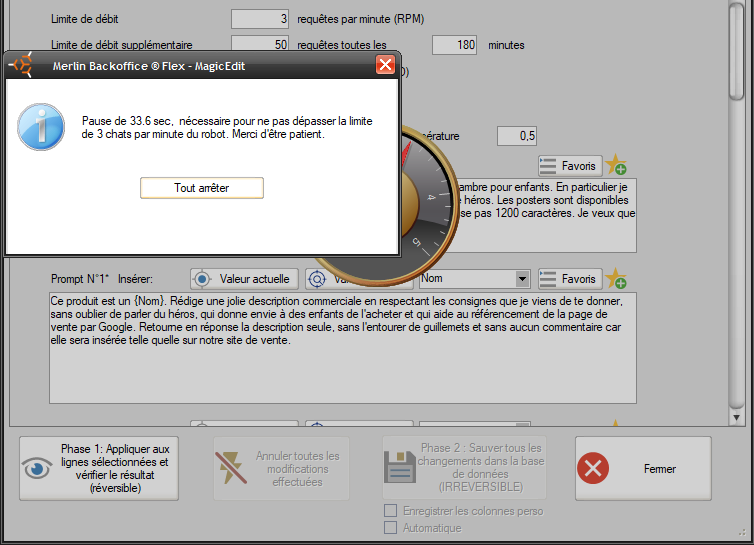Click Phase 2 Sauver tous les changements
Viewport: 754px width, 545px height.
pyautogui.click(x=465, y=468)
